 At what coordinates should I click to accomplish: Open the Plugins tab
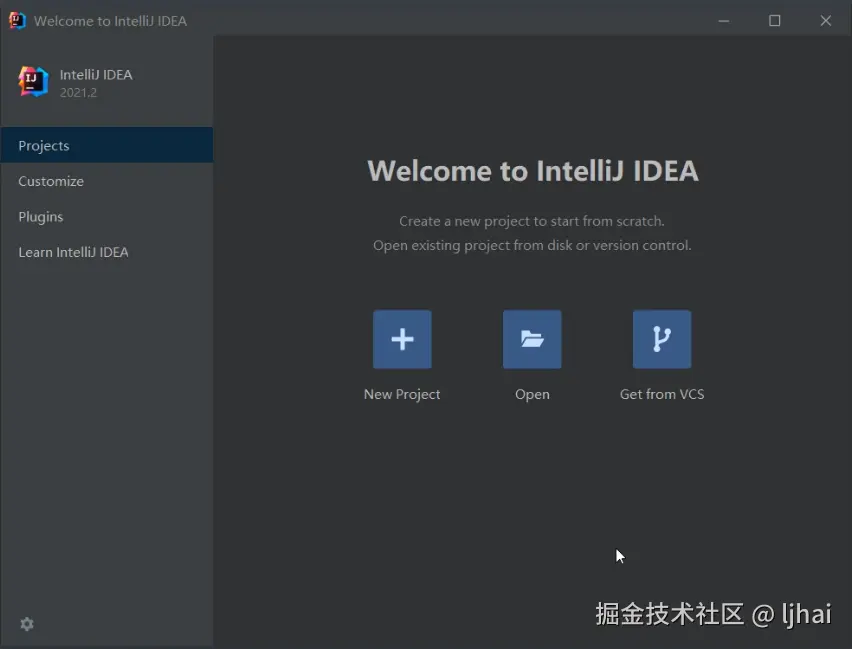[106, 216]
